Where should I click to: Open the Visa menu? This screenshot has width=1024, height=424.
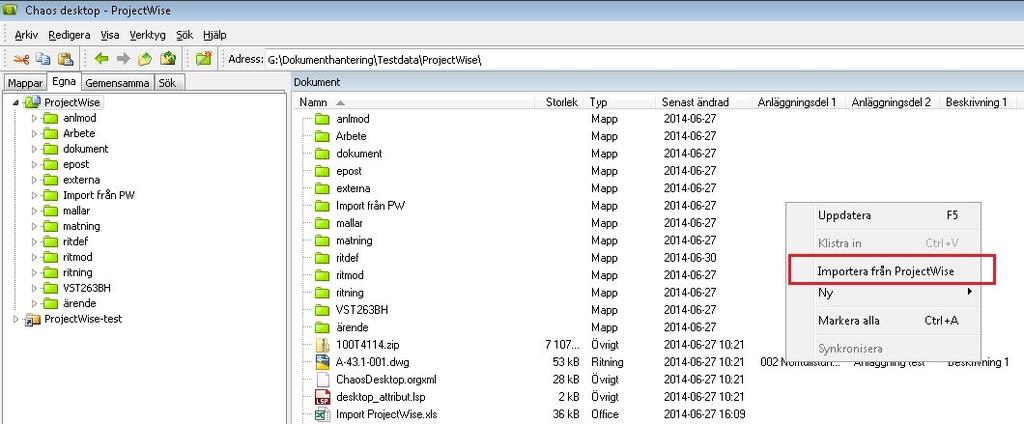(x=110, y=35)
